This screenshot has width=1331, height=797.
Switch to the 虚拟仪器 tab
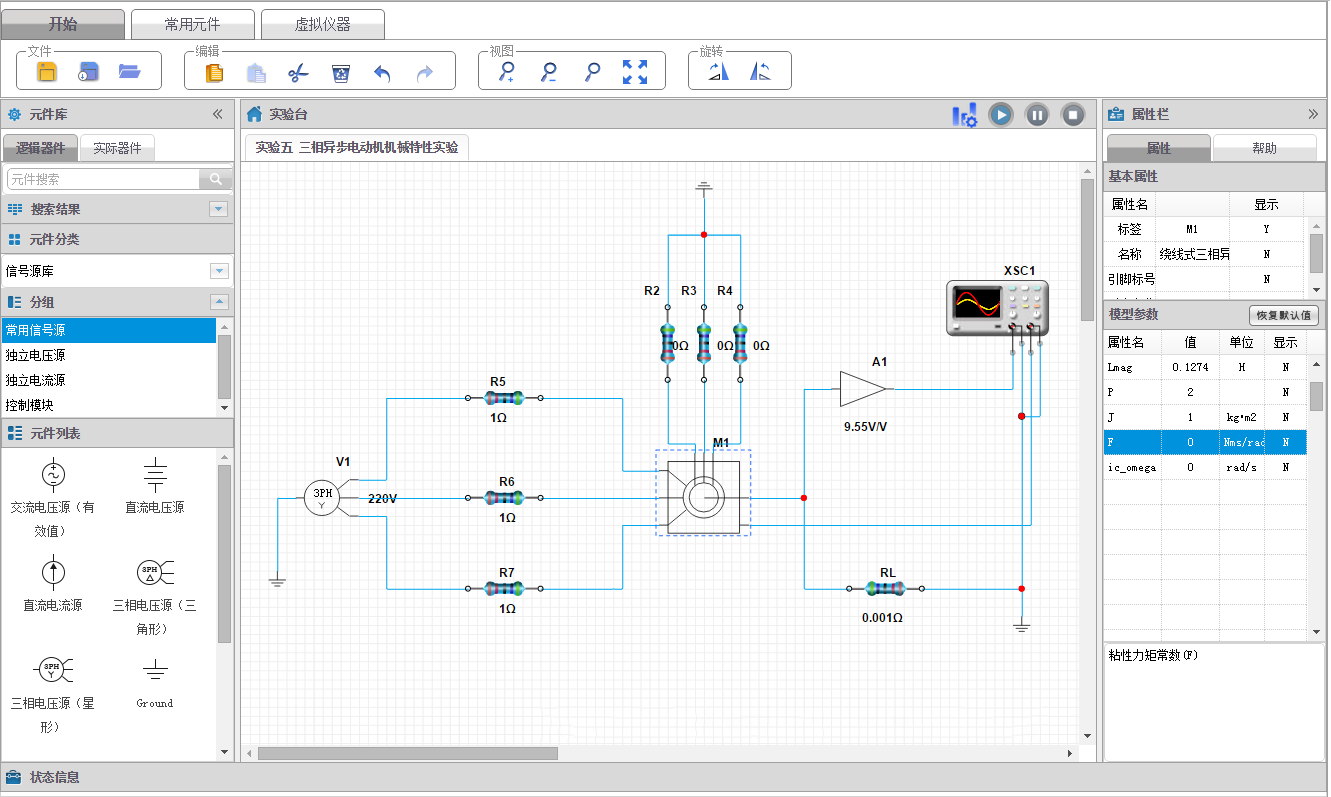(322, 24)
